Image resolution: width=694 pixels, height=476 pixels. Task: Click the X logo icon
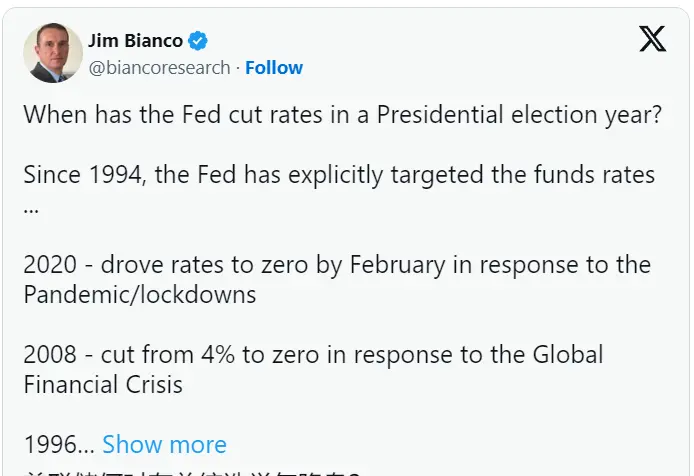click(652, 39)
